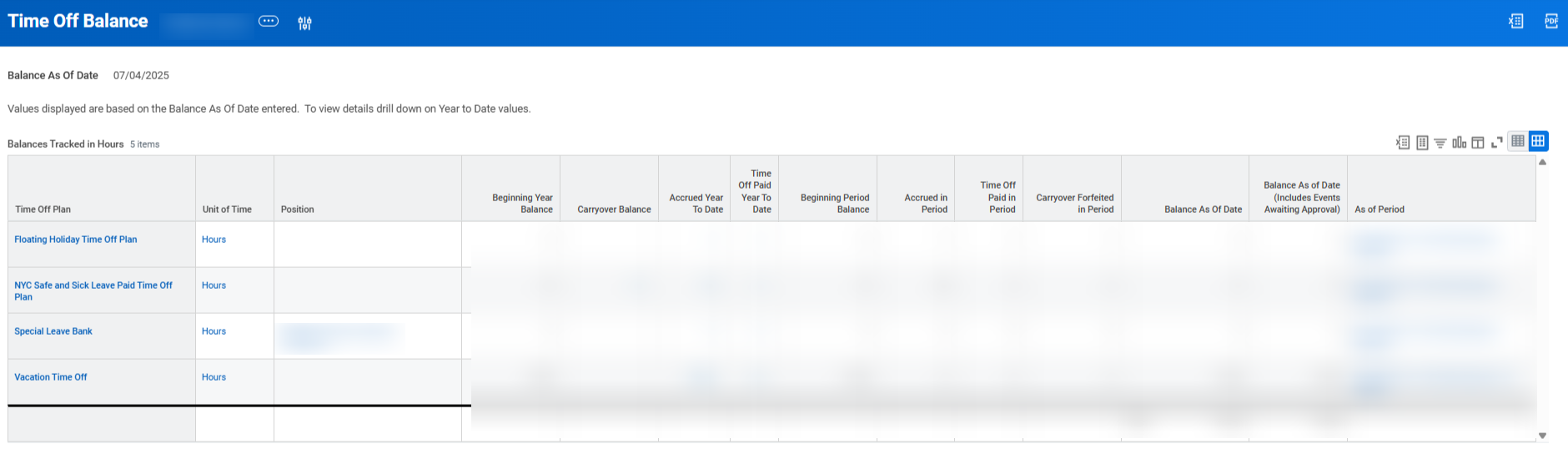Export Balances Tracked table to Excel

tap(1403, 143)
